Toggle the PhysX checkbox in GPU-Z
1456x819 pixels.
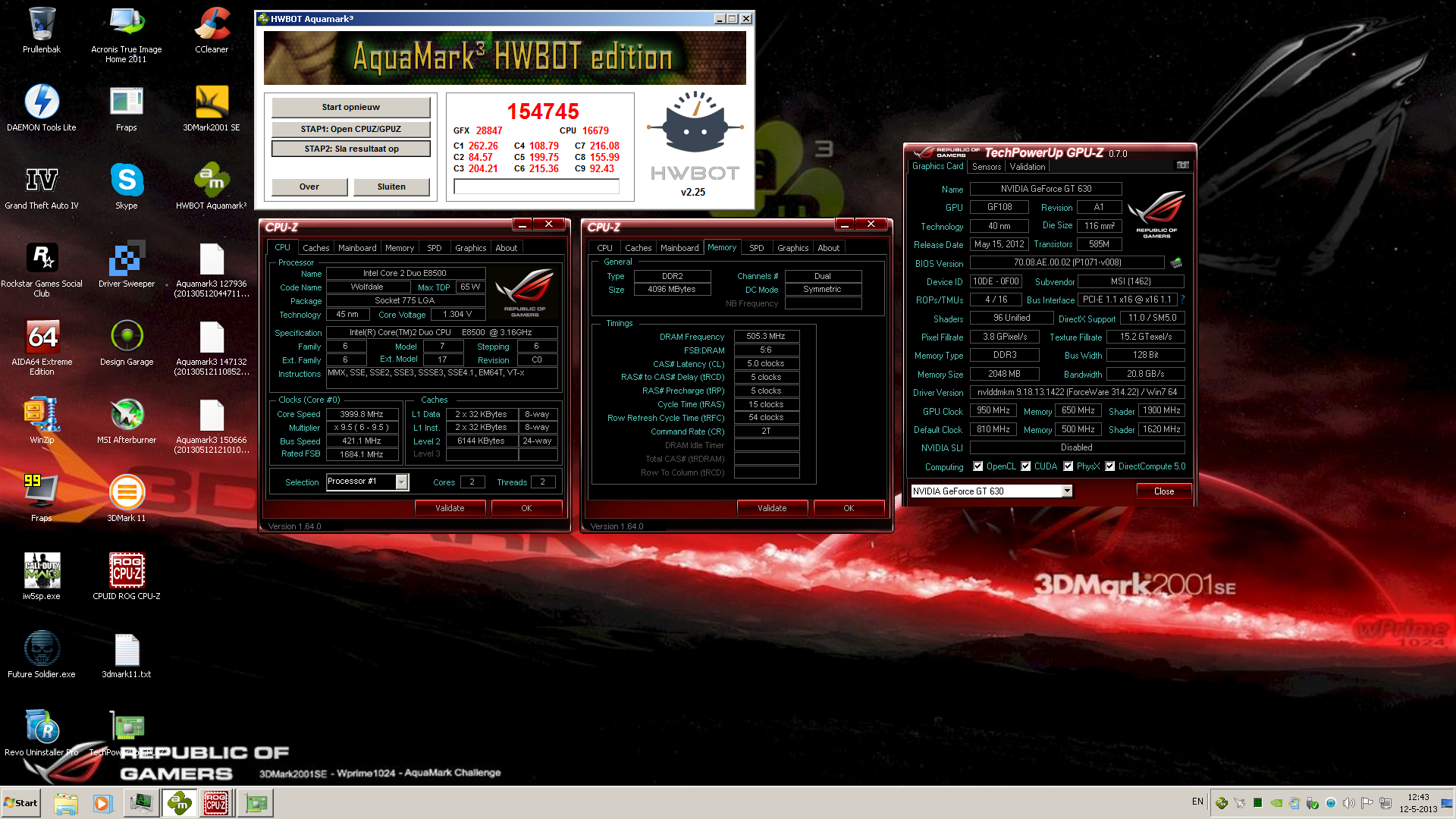[1068, 466]
